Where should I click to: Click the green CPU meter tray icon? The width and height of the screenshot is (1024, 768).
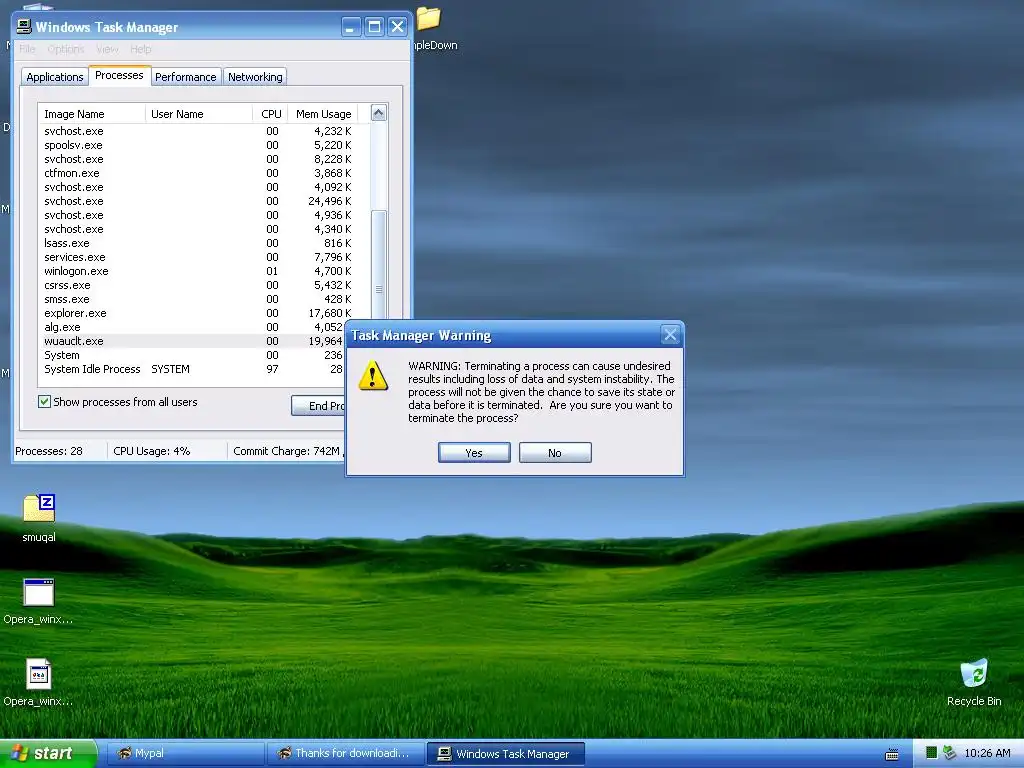[931, 753]
